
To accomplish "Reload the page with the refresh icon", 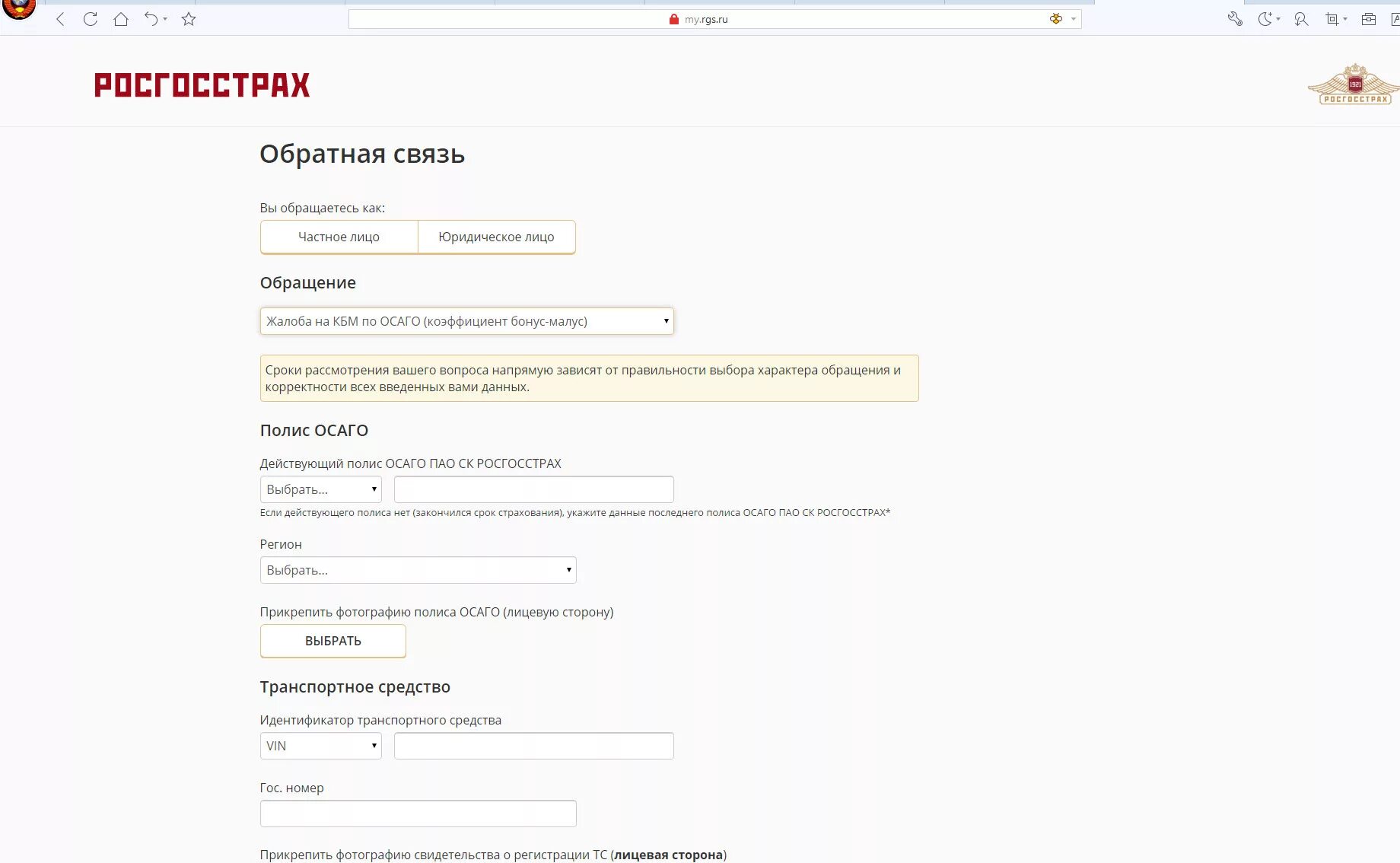I will pyautogui.click(x=91, y=19).
